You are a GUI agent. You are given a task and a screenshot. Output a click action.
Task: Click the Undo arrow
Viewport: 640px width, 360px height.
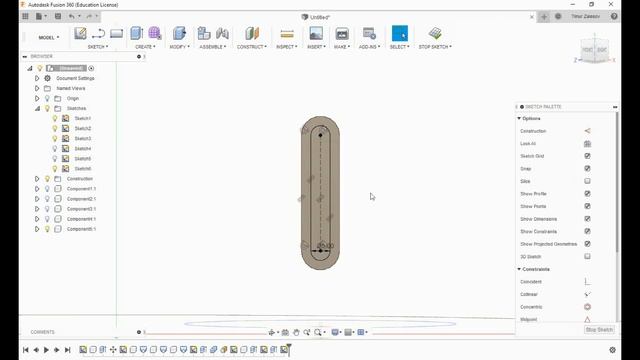click(x=72, y=16)
